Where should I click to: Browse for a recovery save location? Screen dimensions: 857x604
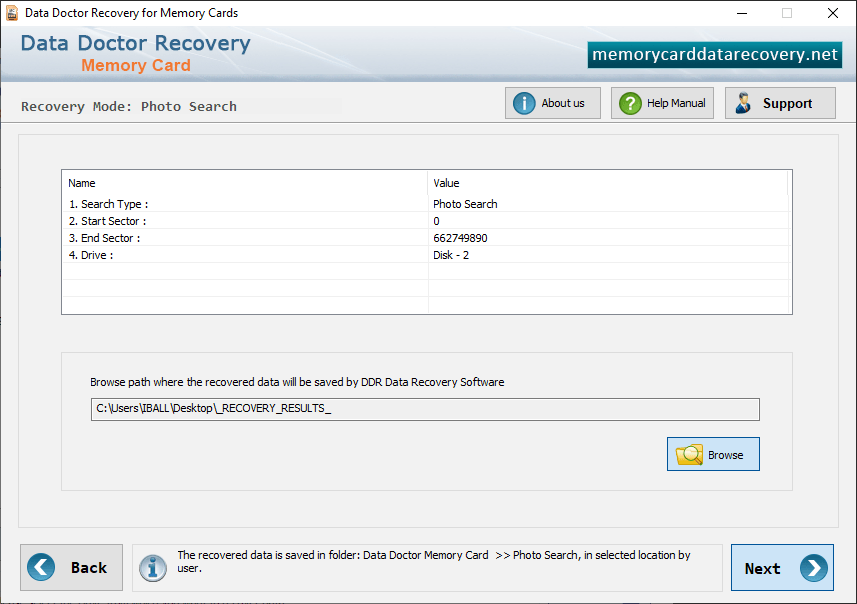(713, 454)
